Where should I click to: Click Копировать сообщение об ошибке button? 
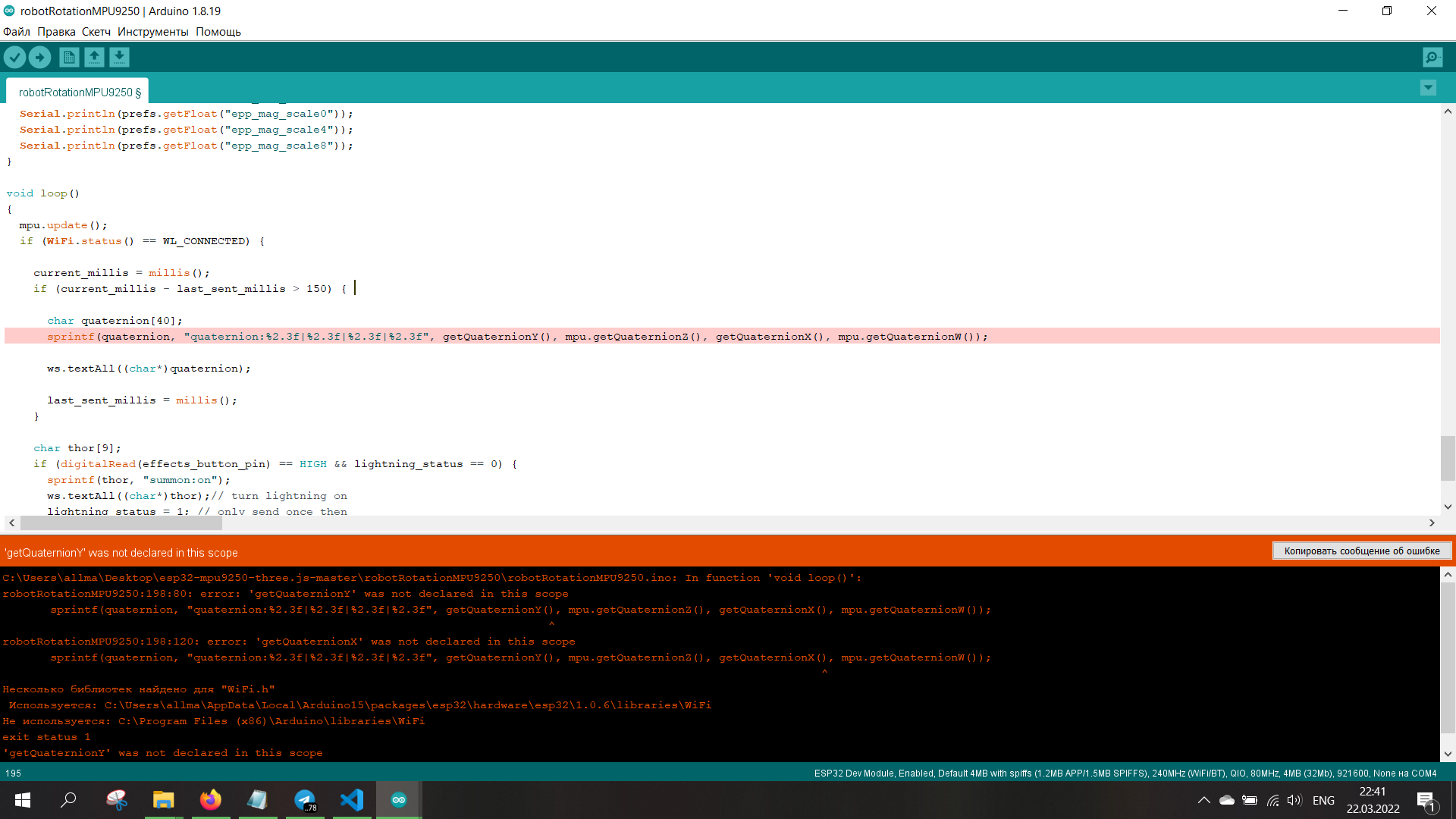[x=1361, y=551]
